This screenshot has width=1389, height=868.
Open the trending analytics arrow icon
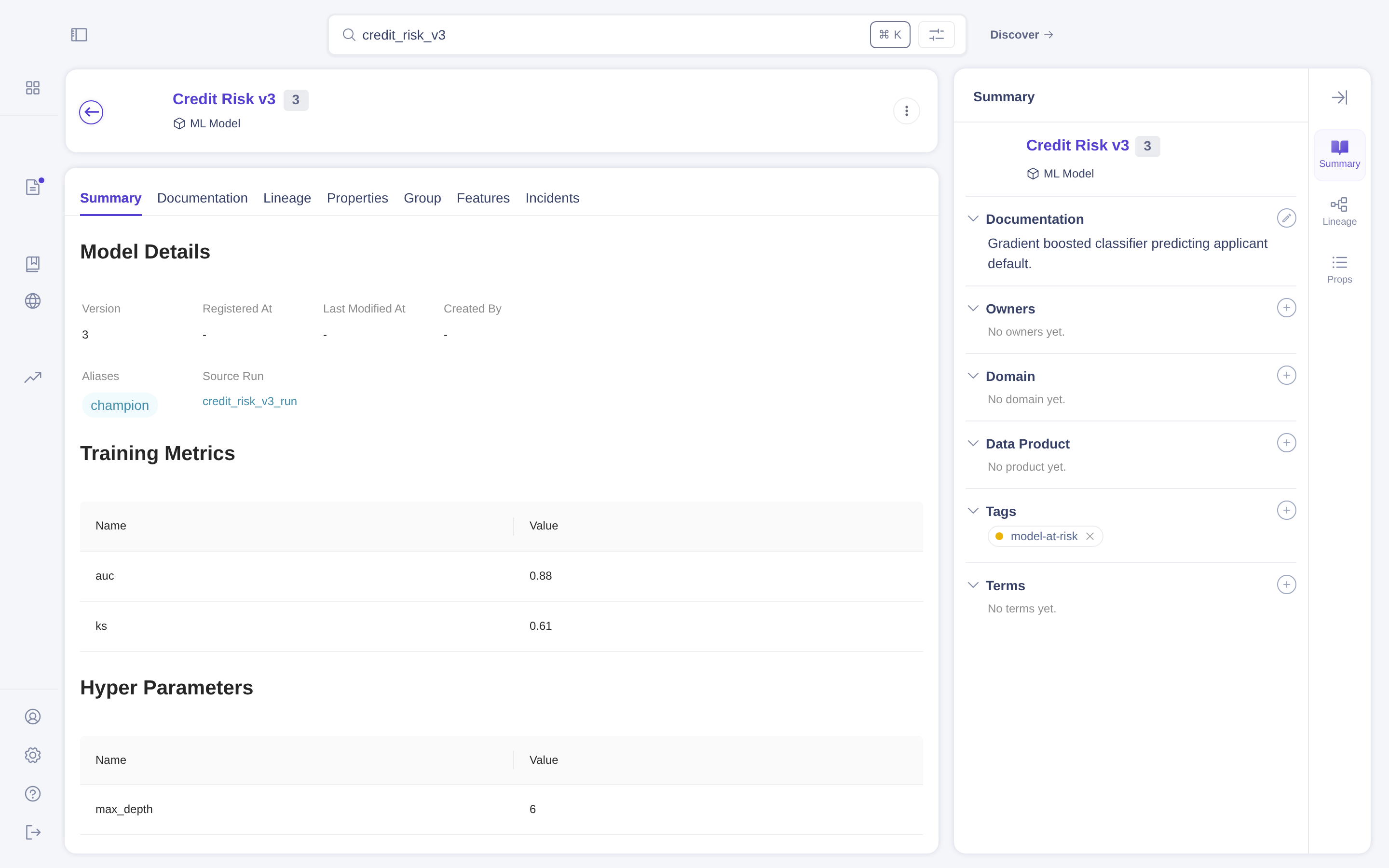(33, 377)
